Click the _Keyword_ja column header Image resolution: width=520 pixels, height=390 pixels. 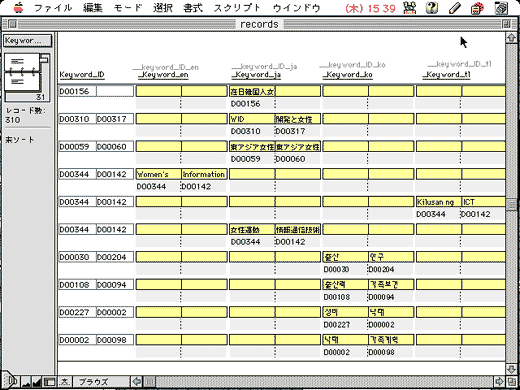[256, 75]
